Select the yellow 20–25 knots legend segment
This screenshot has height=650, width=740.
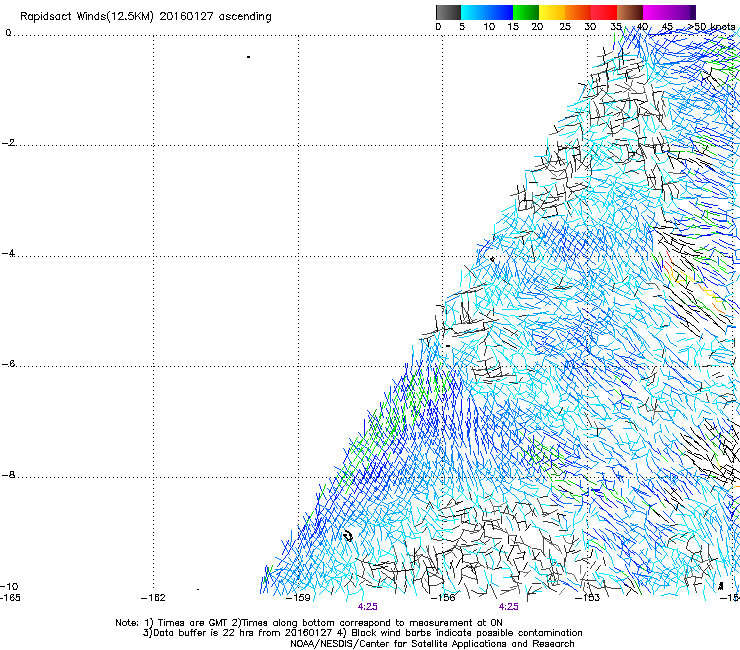[552, 12]
